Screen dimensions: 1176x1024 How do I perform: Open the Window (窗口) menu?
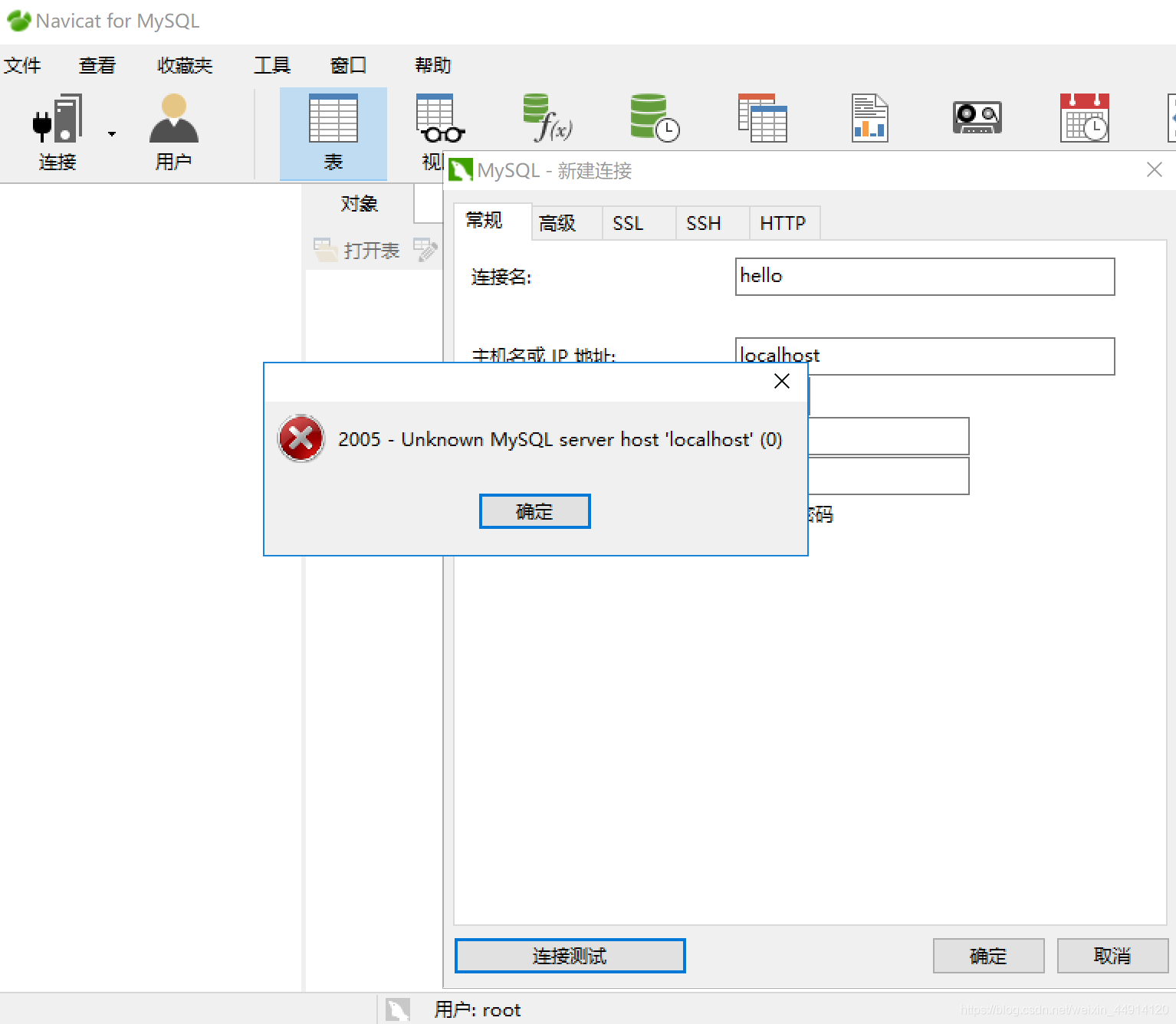click(348, 65)
